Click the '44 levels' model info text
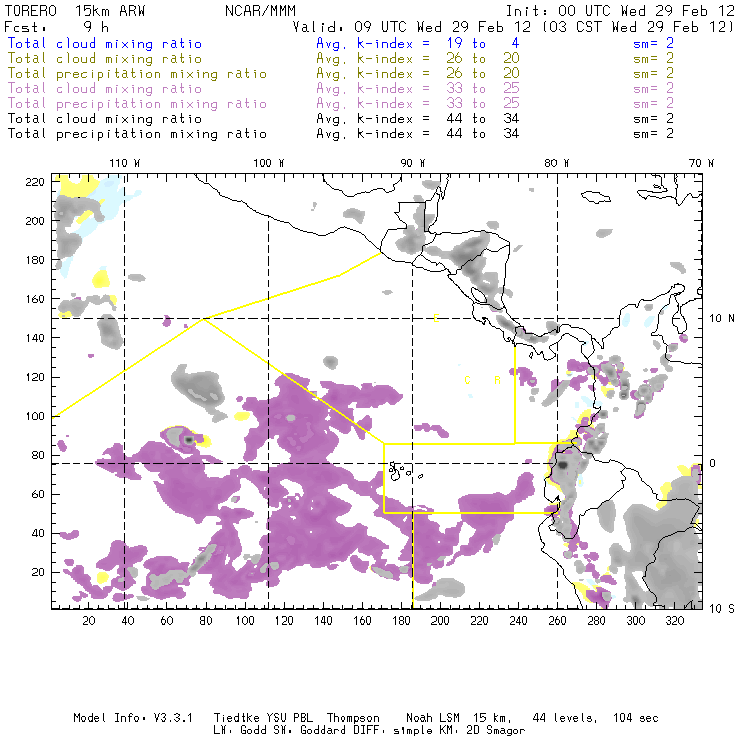The height and width of the screenshot is (740, 740). click(x=565, y=718)
